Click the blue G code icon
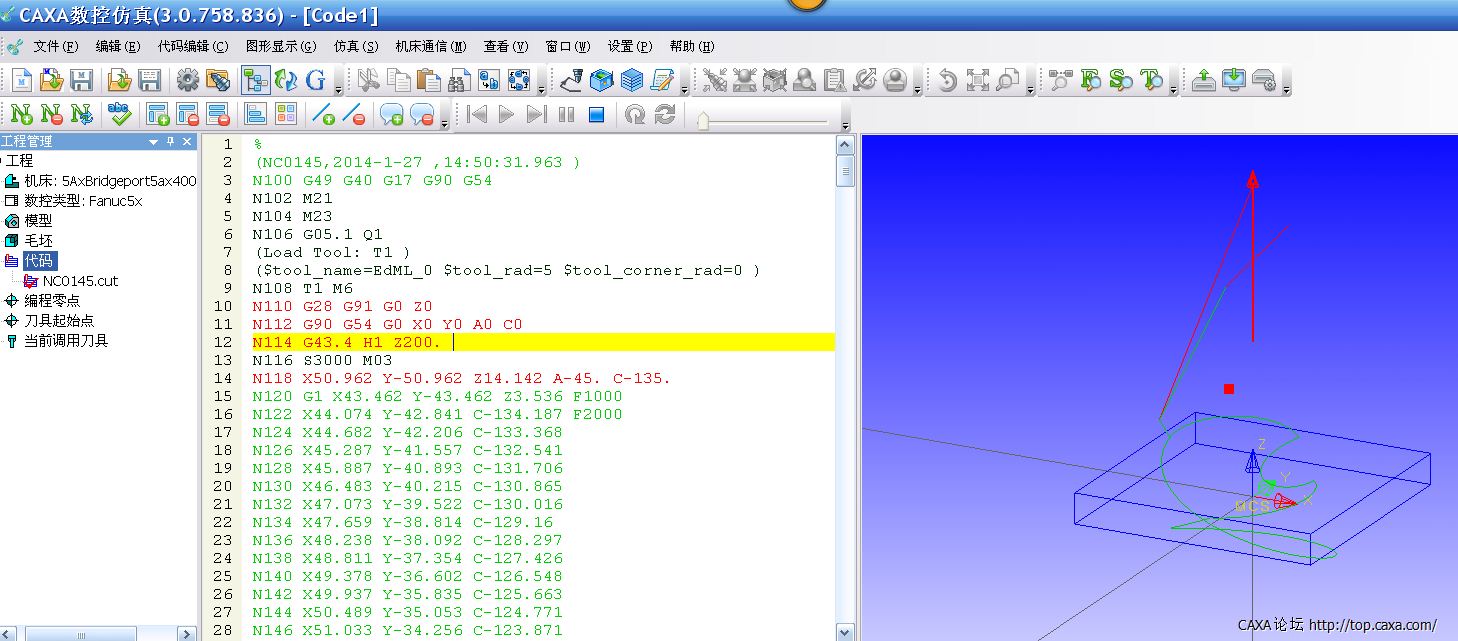 tap(316, 81)
